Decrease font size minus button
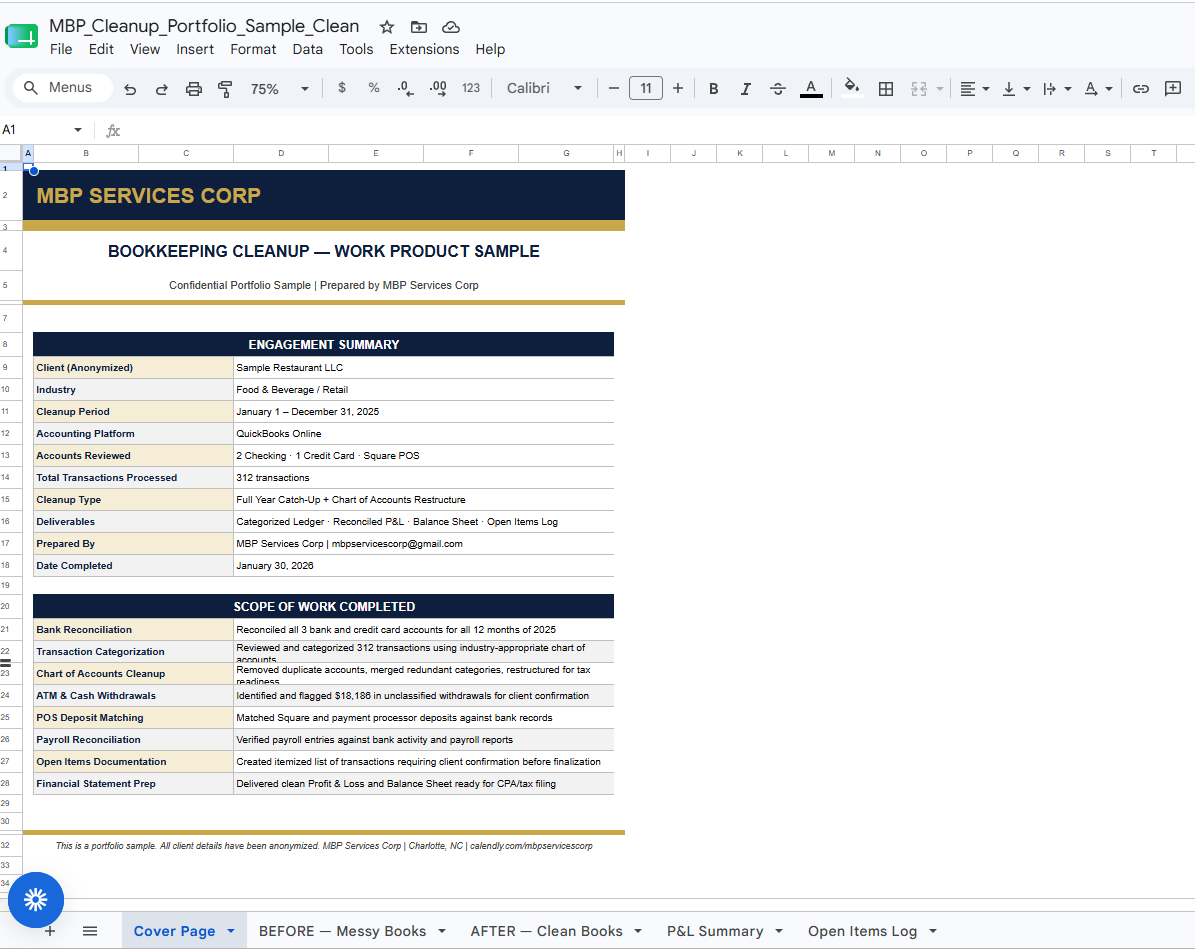 point(614,88)
